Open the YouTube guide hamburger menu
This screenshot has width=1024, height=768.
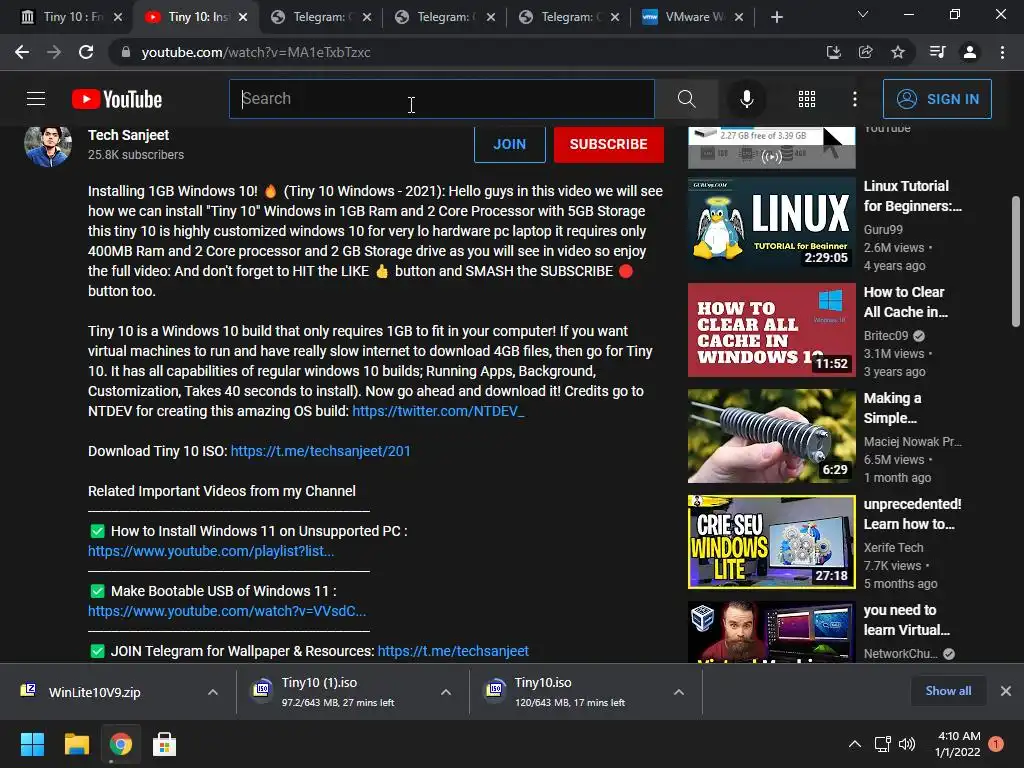click(36, 99)
